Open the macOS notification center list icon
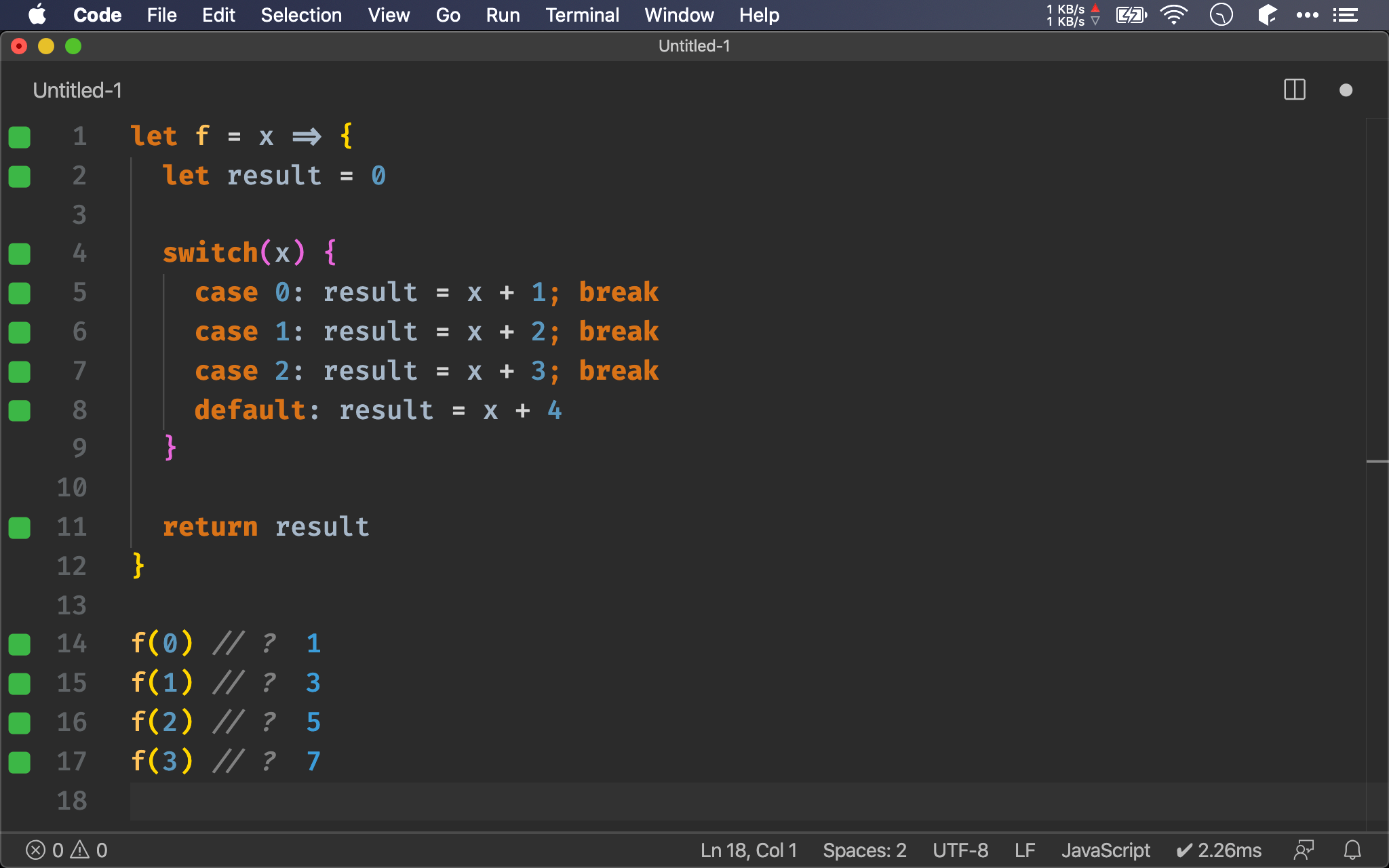 [1346, 15]
